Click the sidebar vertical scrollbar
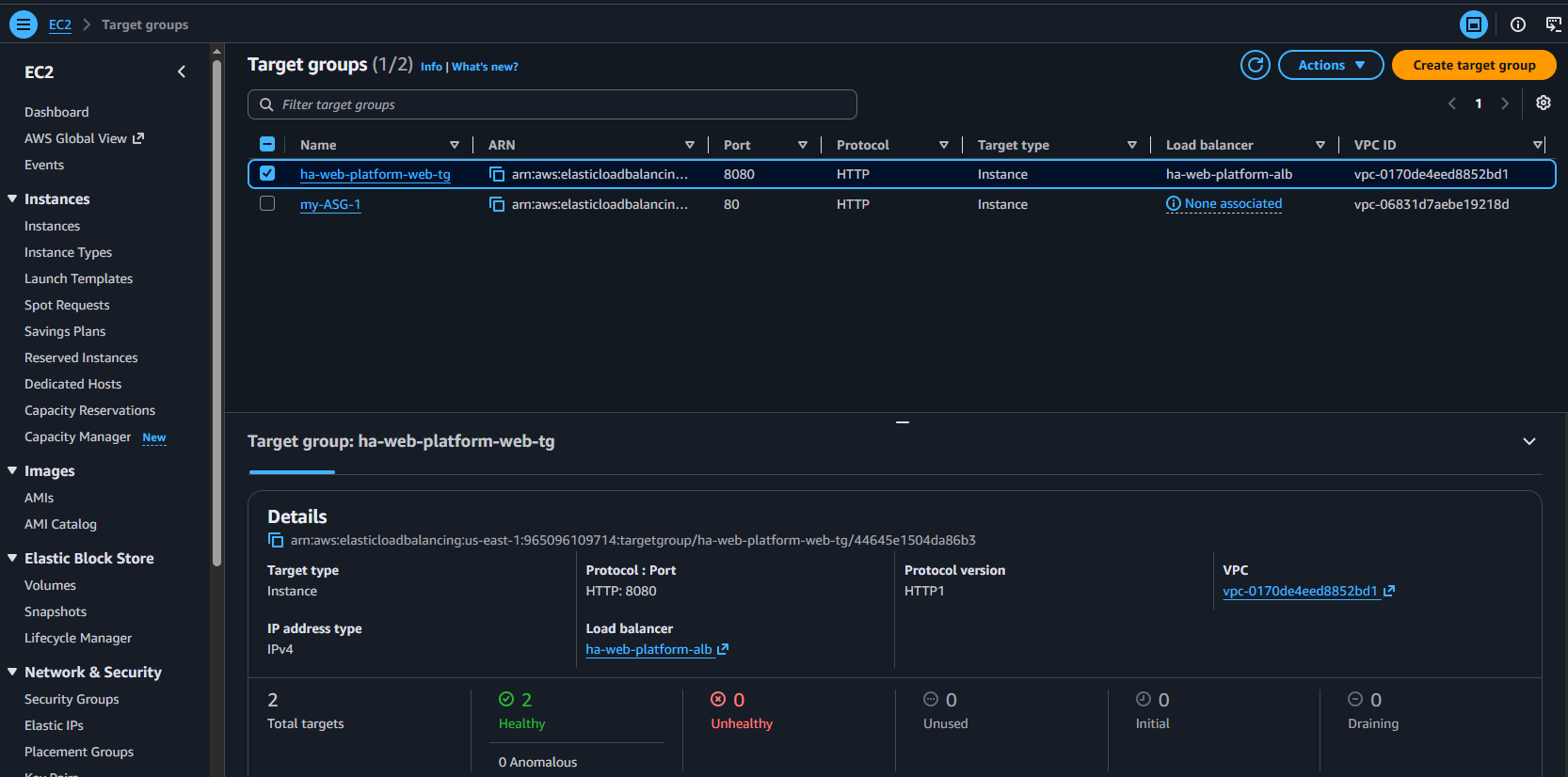The width and height of the screenshot is (1568, 777). (x=217, y=313)
